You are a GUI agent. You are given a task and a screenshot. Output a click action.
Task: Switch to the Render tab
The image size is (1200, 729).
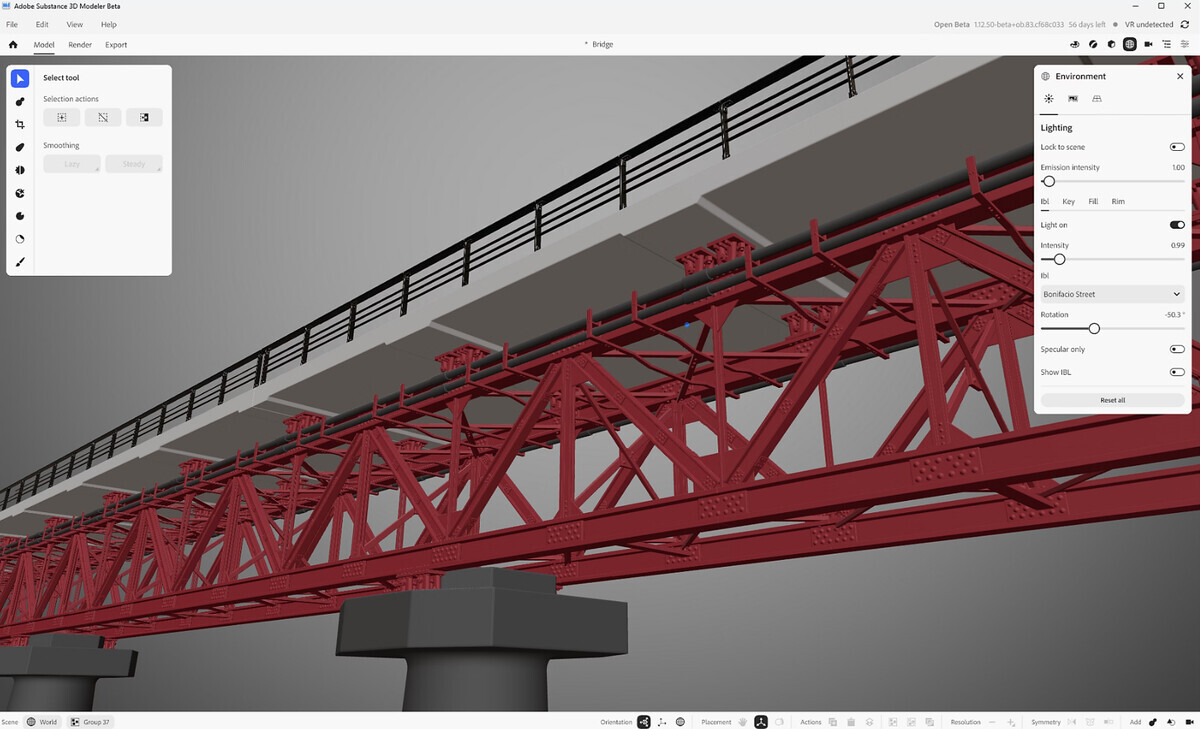click(x=80, y=44)
